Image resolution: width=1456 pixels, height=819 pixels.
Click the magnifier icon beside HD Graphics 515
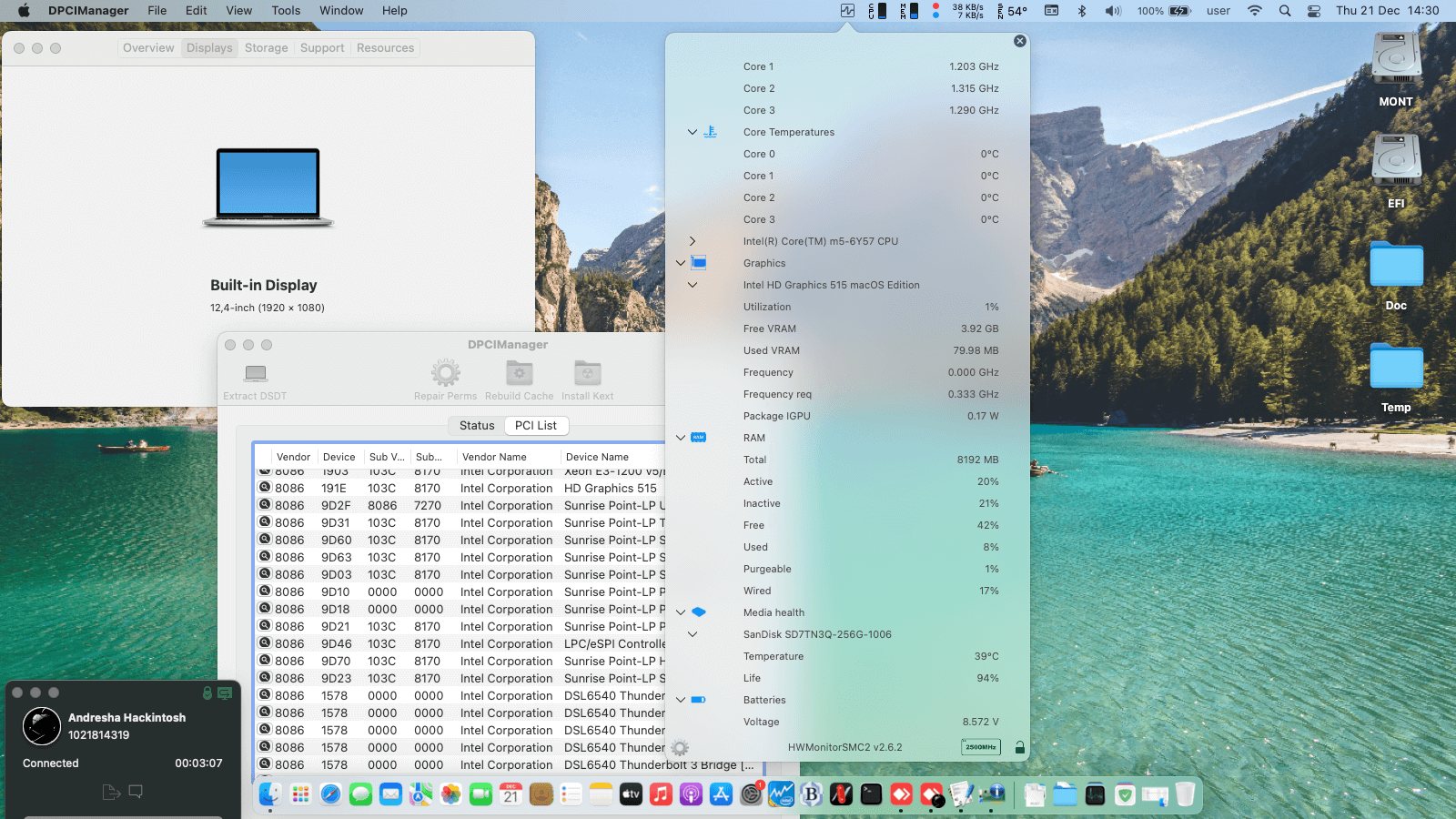point(265,488)
